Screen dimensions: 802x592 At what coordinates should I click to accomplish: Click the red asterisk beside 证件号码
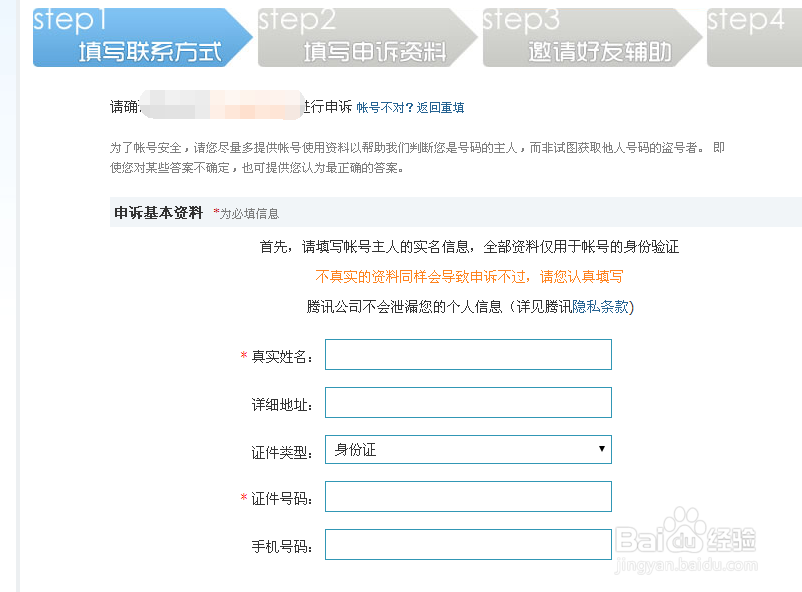244,497
